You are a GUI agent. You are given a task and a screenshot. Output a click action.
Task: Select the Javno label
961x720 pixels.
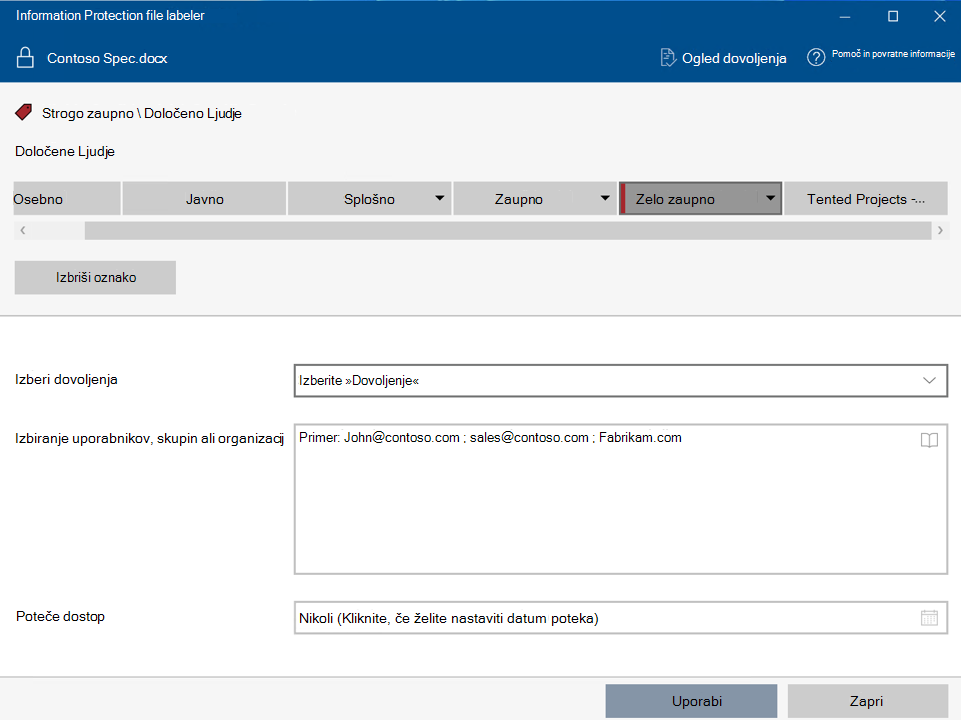point(204,199)
